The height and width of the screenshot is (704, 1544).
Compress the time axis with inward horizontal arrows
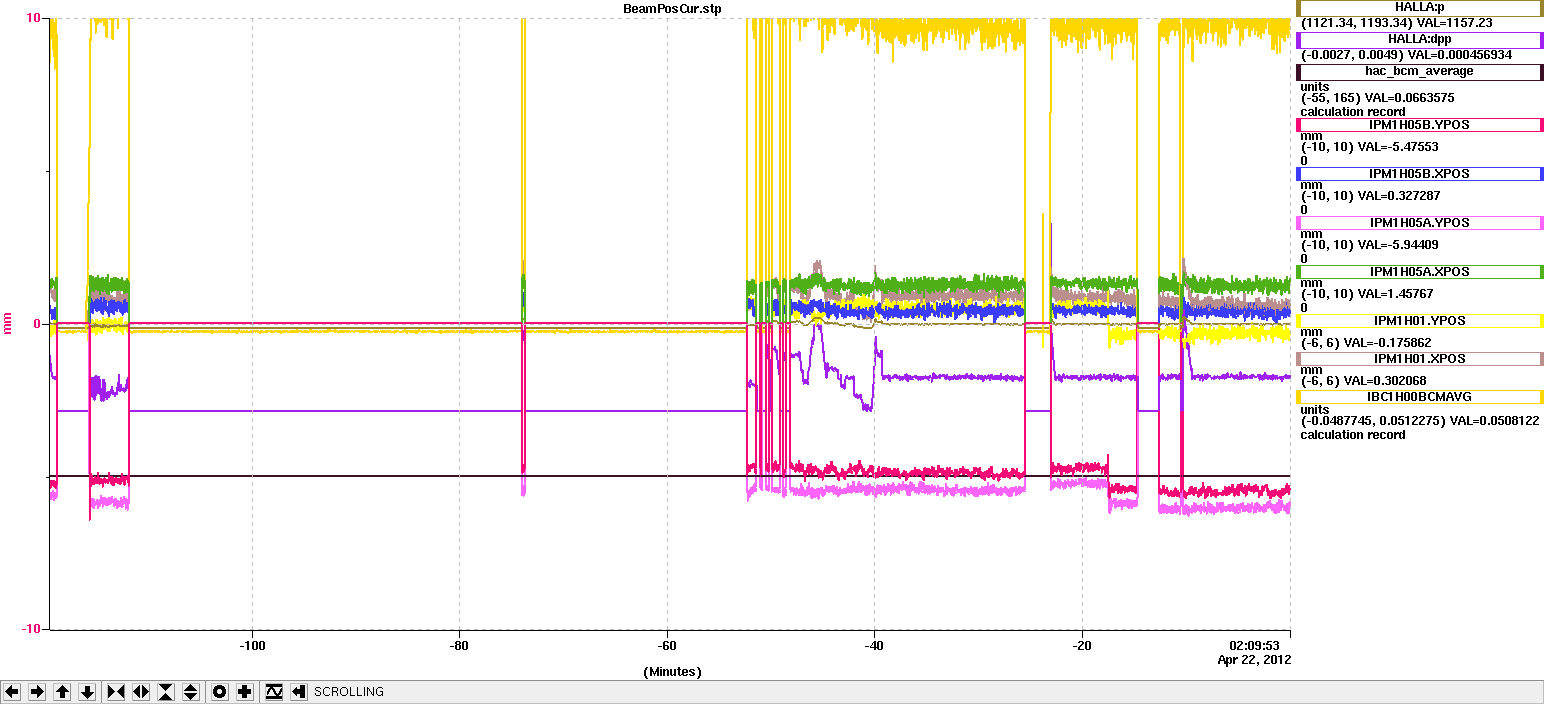click(116, 691)
